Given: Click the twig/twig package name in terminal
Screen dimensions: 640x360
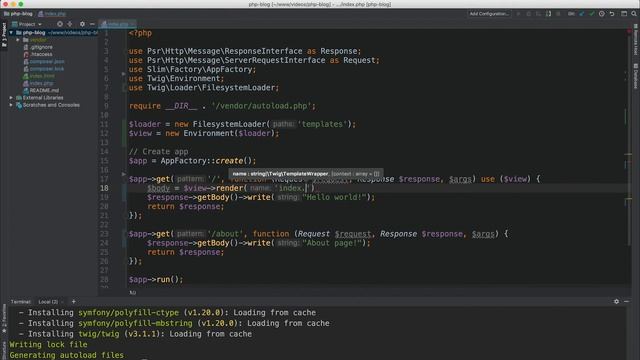Looking at the screenshot, I should (99, 334).
